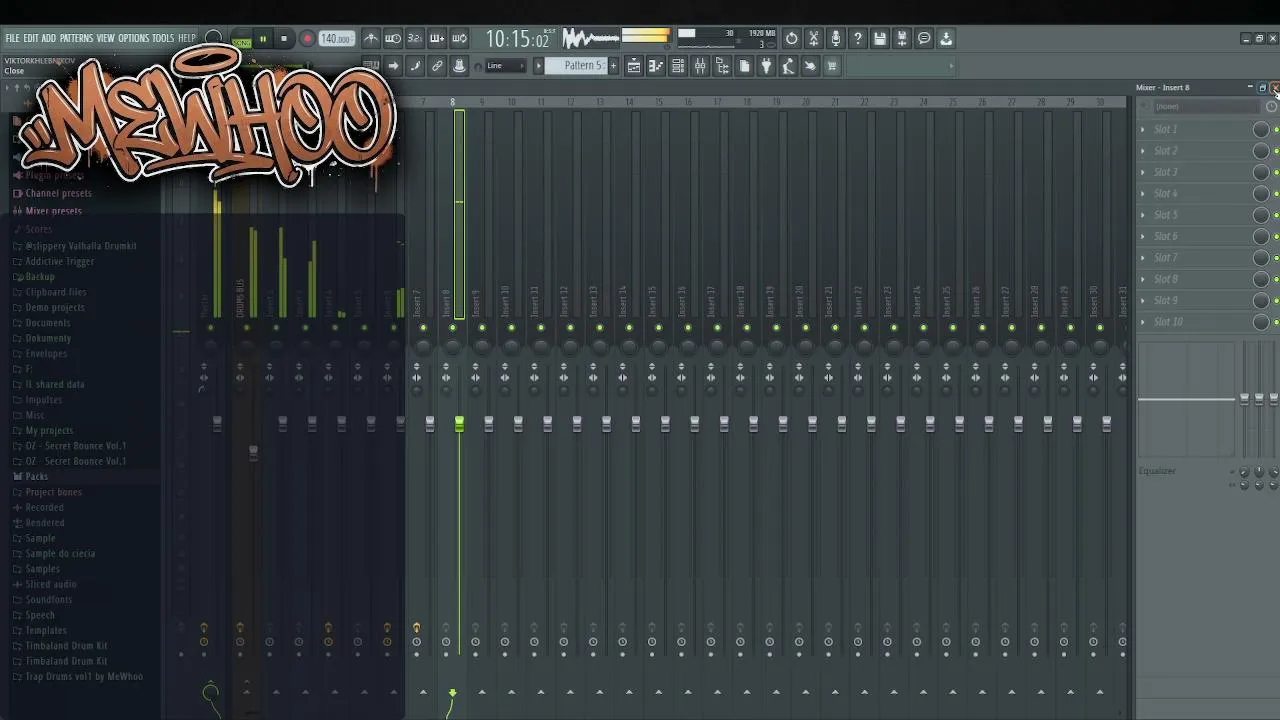Click the Close hint text
The image size is (1280, 720).
click(14, 72)
